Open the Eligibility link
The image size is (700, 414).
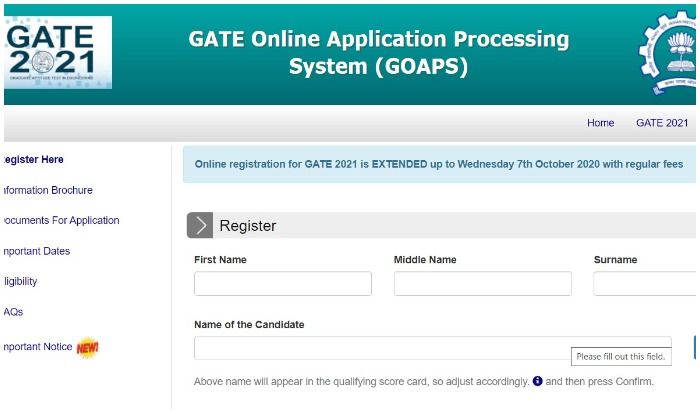21,282
